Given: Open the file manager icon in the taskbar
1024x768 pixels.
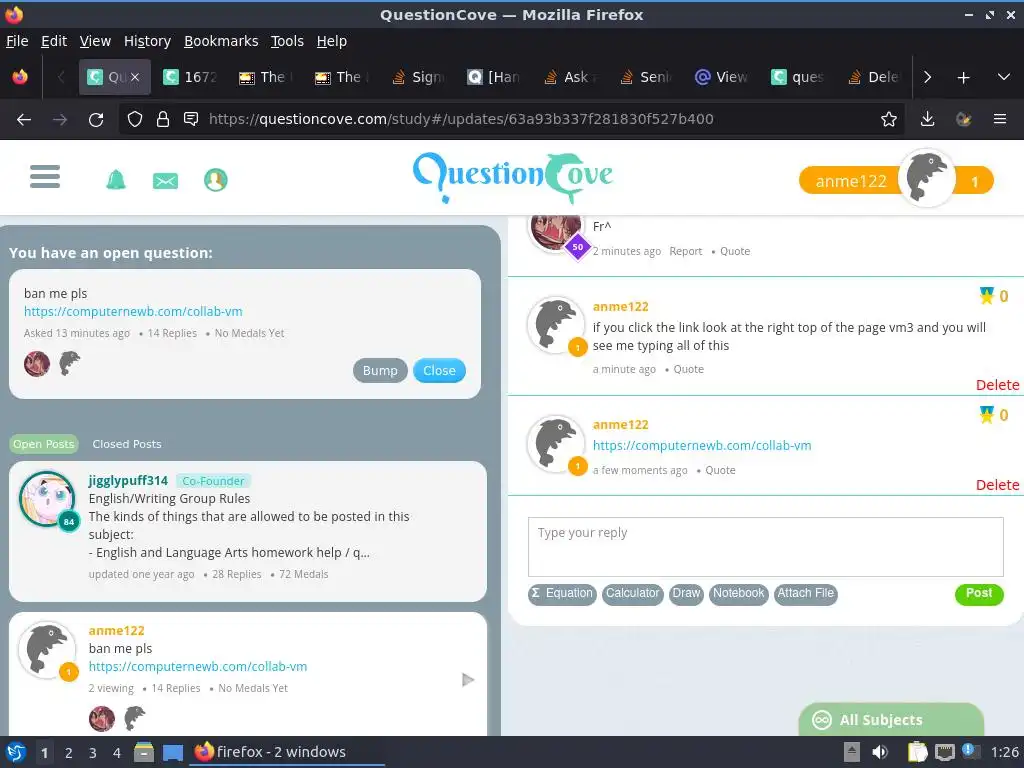Looking at the screenshot, I should tap(144, 752).
